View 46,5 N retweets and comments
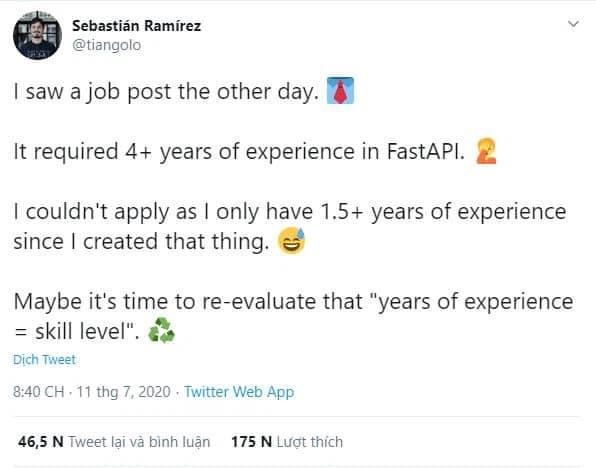Viewport: 596px width, 468px height. click(114, 442)
